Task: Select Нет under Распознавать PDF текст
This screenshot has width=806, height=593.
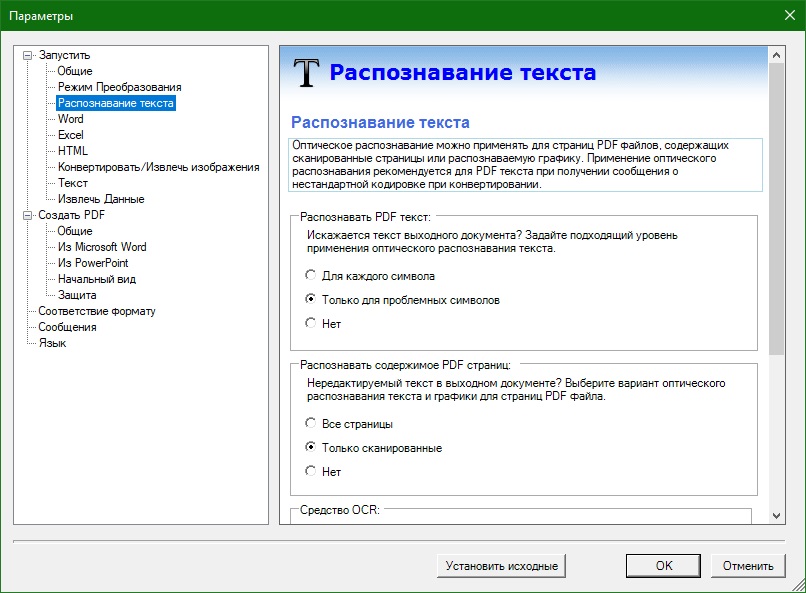Action: coord(310,323)
